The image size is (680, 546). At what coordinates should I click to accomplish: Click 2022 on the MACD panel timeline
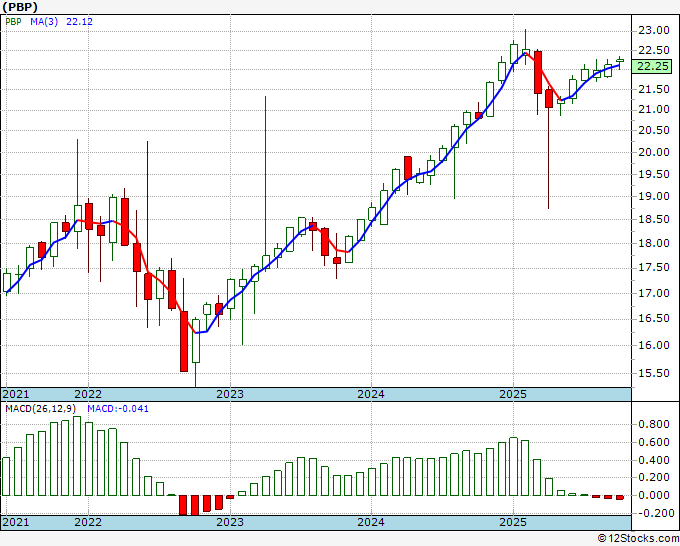88,522
